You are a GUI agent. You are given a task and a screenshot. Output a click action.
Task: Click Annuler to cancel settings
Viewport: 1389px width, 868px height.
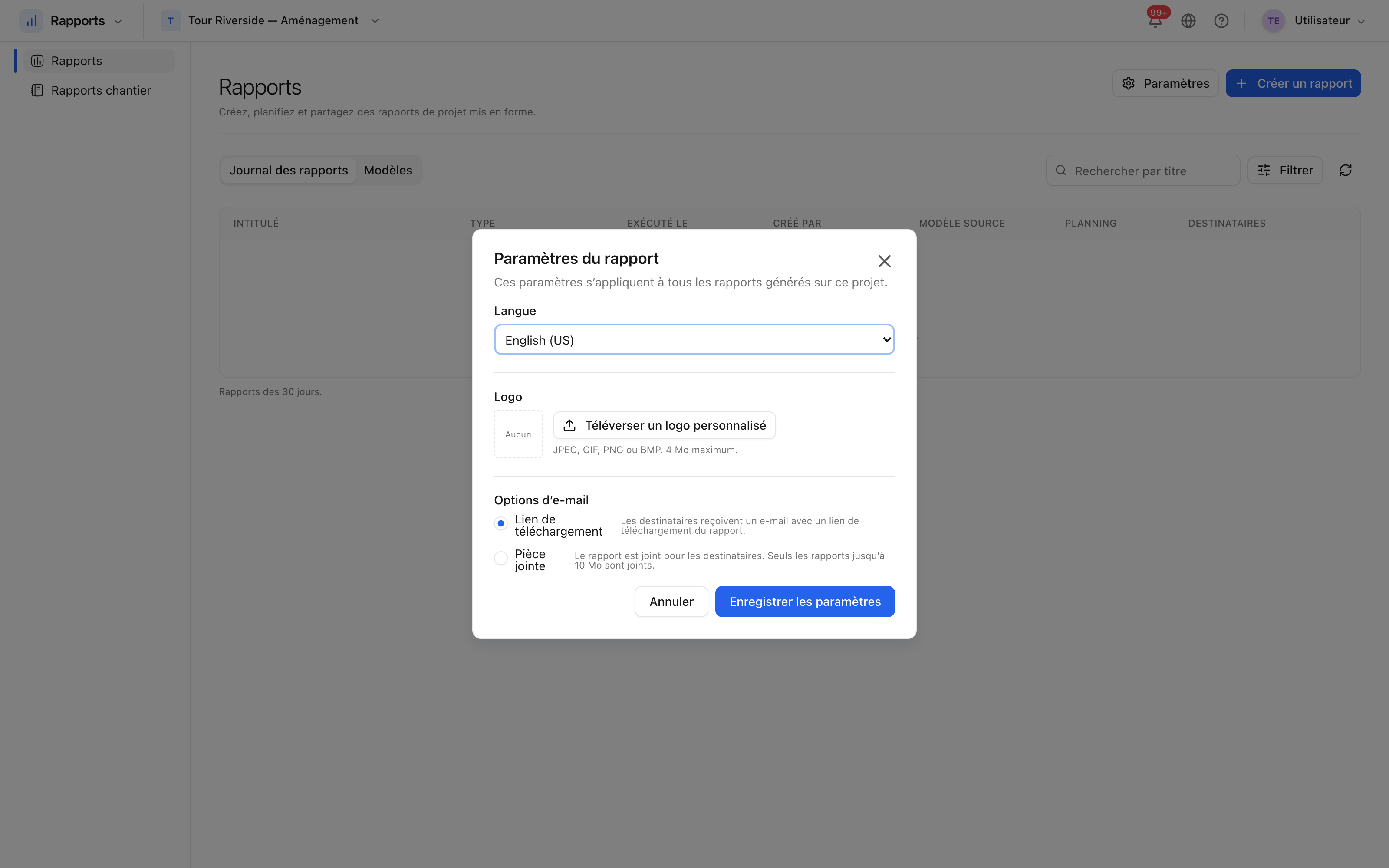[671, 602]
